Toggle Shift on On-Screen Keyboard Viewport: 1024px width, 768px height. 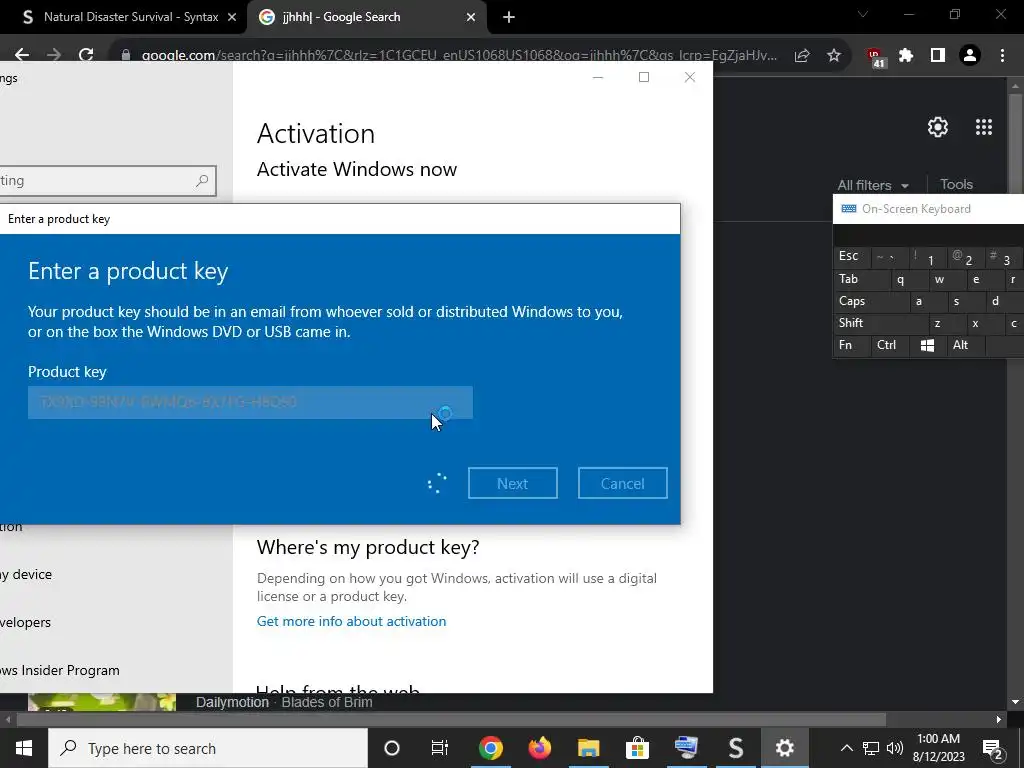point(880,323)
